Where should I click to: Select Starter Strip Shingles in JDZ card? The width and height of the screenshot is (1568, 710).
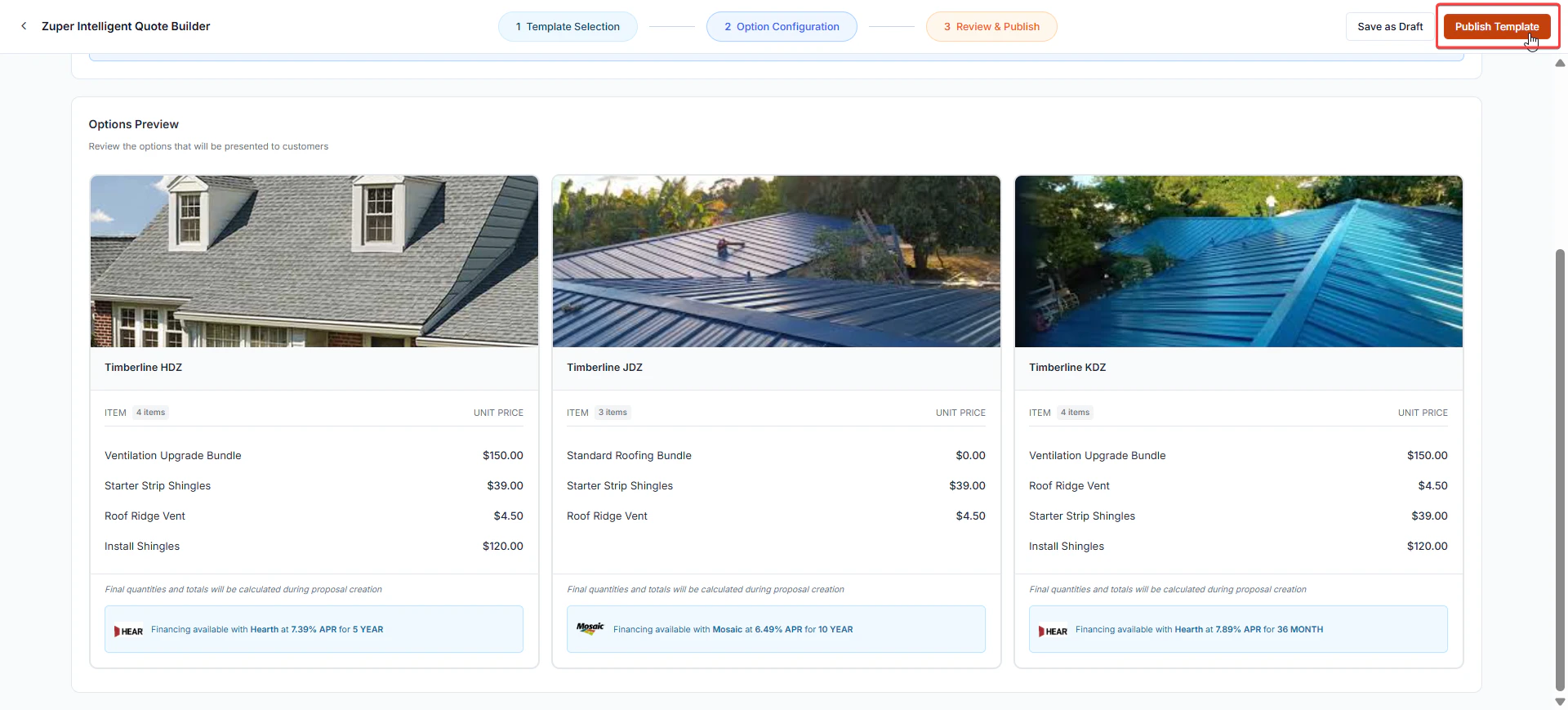[620, 486]
